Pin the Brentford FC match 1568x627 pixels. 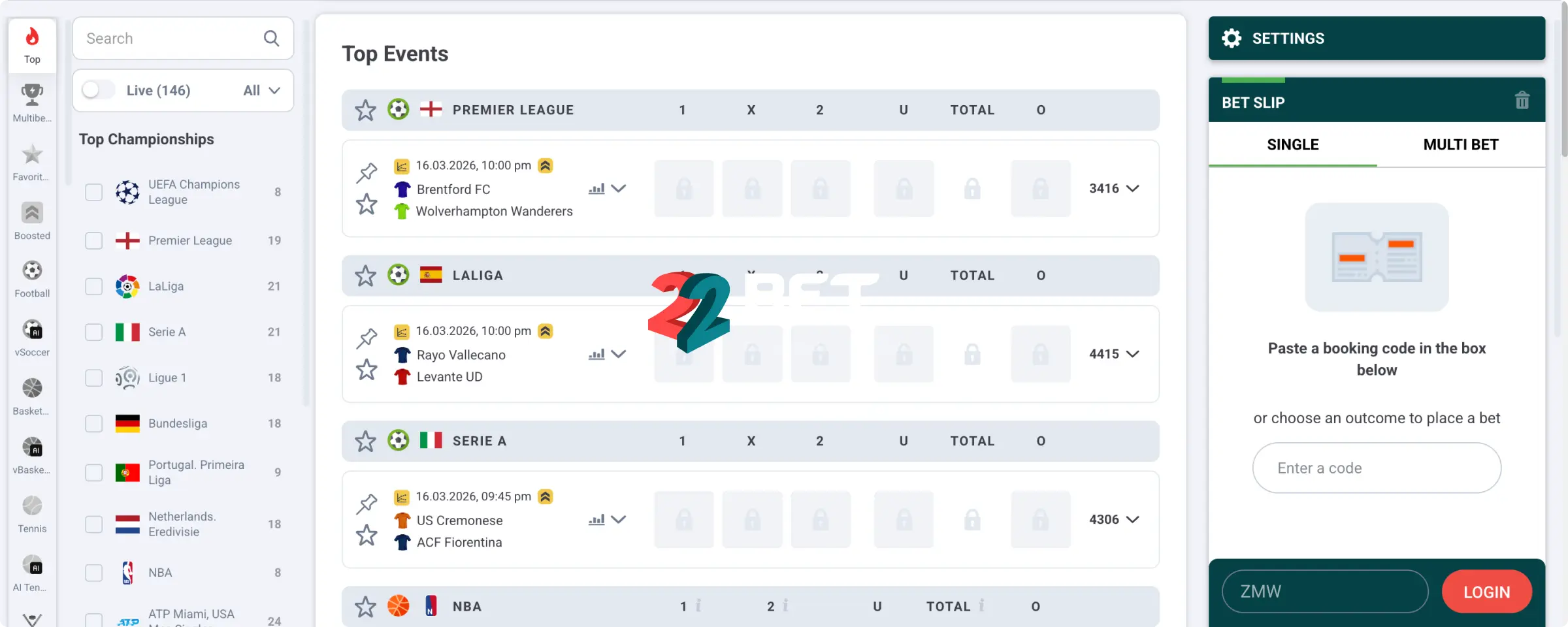tap(367, 172)
